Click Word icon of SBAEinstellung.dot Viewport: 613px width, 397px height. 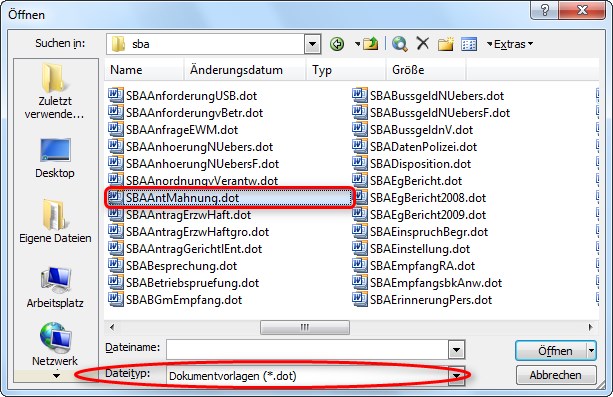coord(360,248)
